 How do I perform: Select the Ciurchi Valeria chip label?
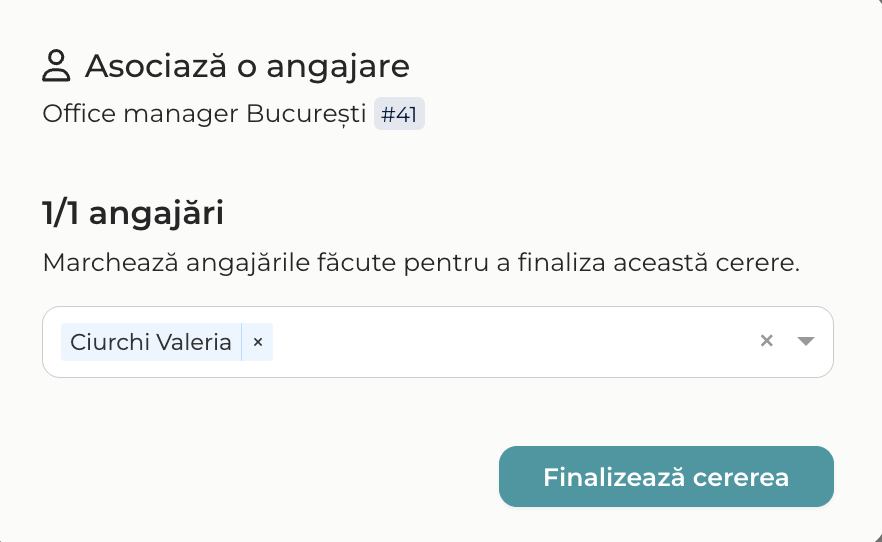click(151, 342)
